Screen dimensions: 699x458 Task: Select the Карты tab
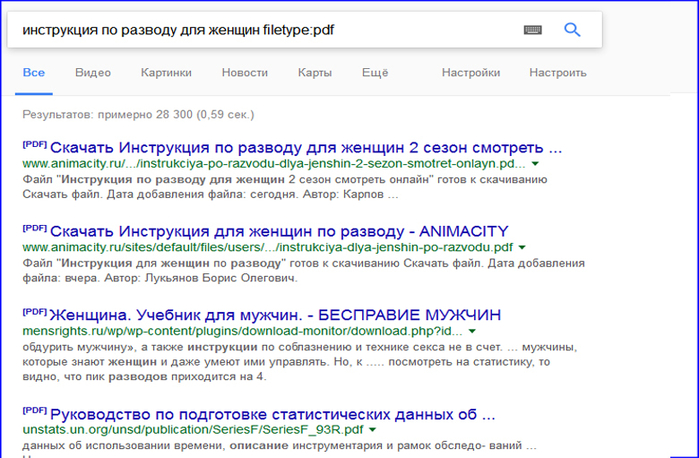point(314,73)
